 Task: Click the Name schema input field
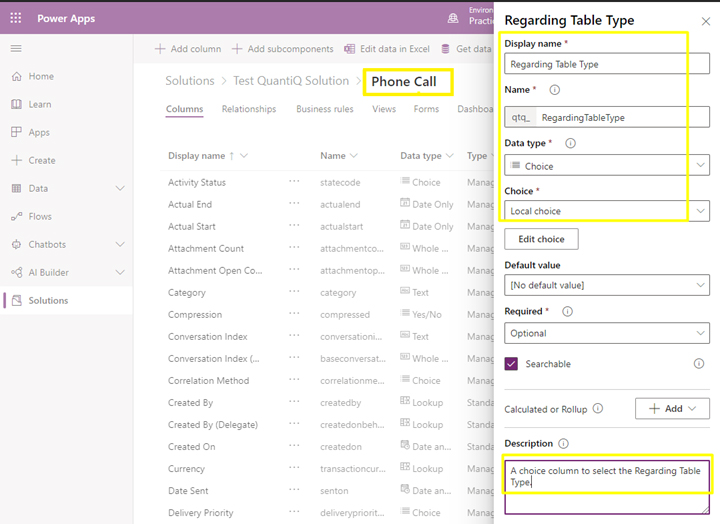pos(607,117)
